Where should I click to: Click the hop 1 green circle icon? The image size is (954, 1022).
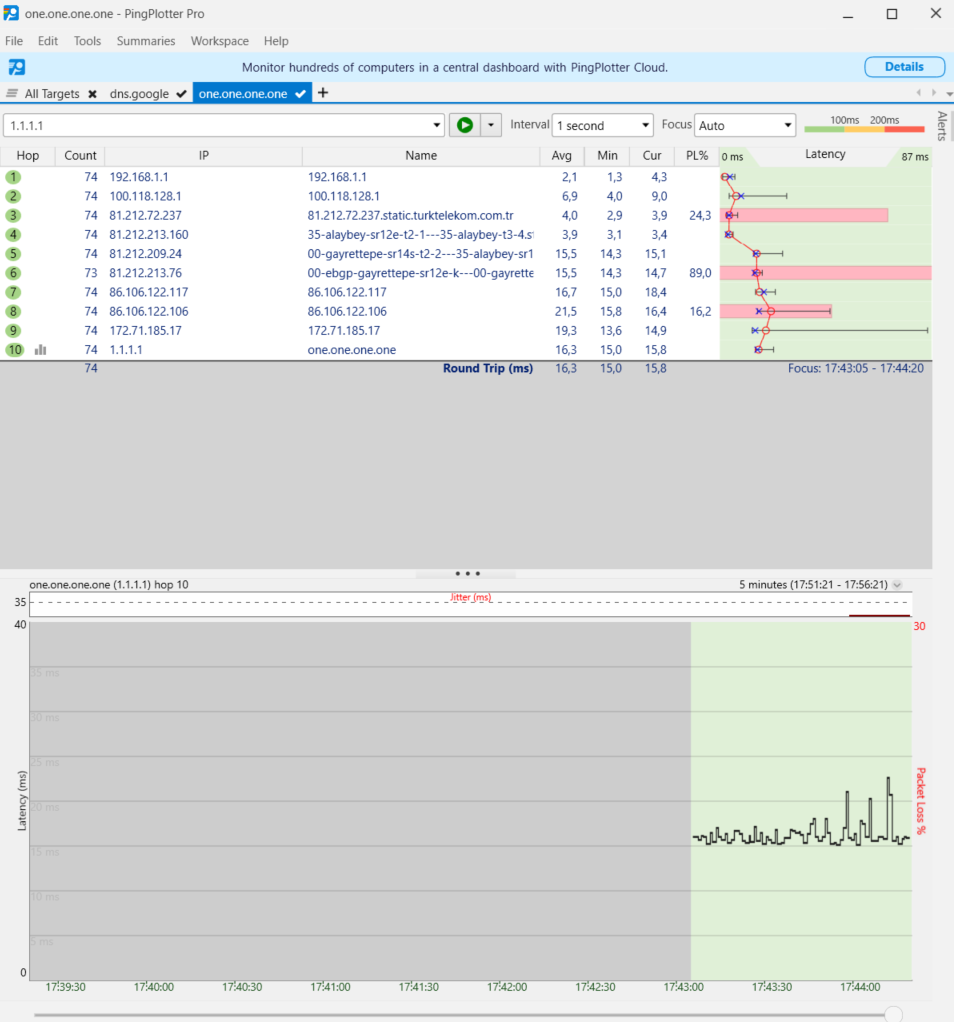(x=13, y=177)
